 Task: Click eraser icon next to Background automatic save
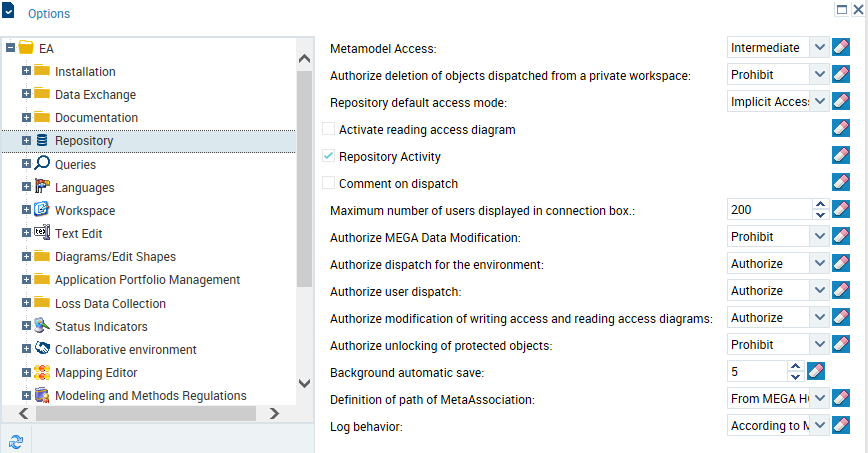click(815, 372)
